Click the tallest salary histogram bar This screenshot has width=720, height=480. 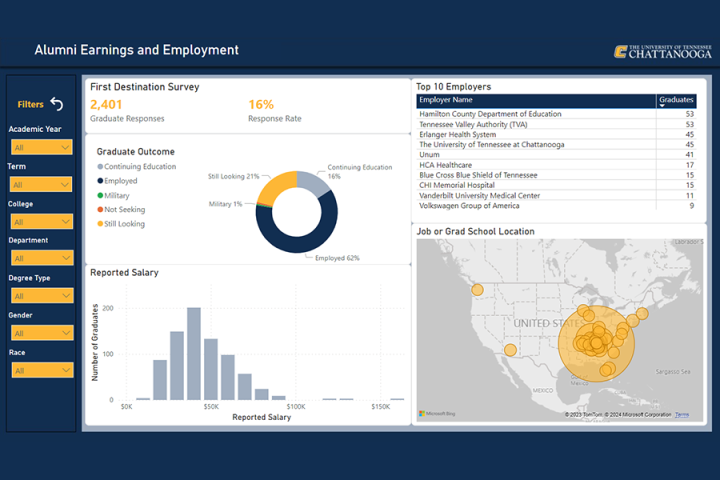[194, 354]
